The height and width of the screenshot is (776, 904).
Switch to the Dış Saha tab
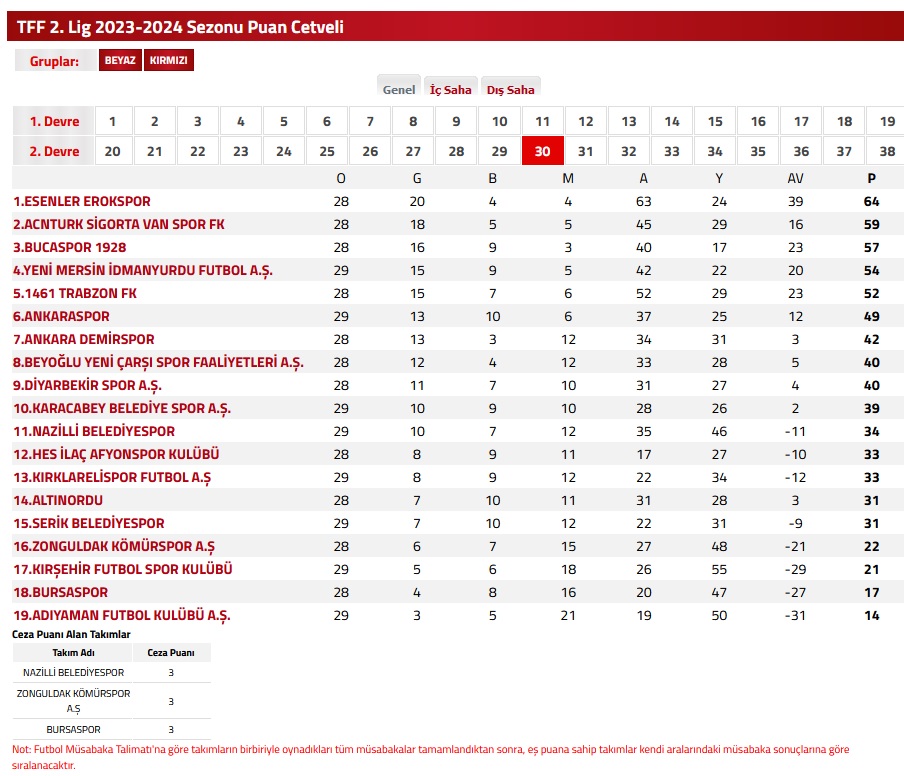(x=510, y=89)
